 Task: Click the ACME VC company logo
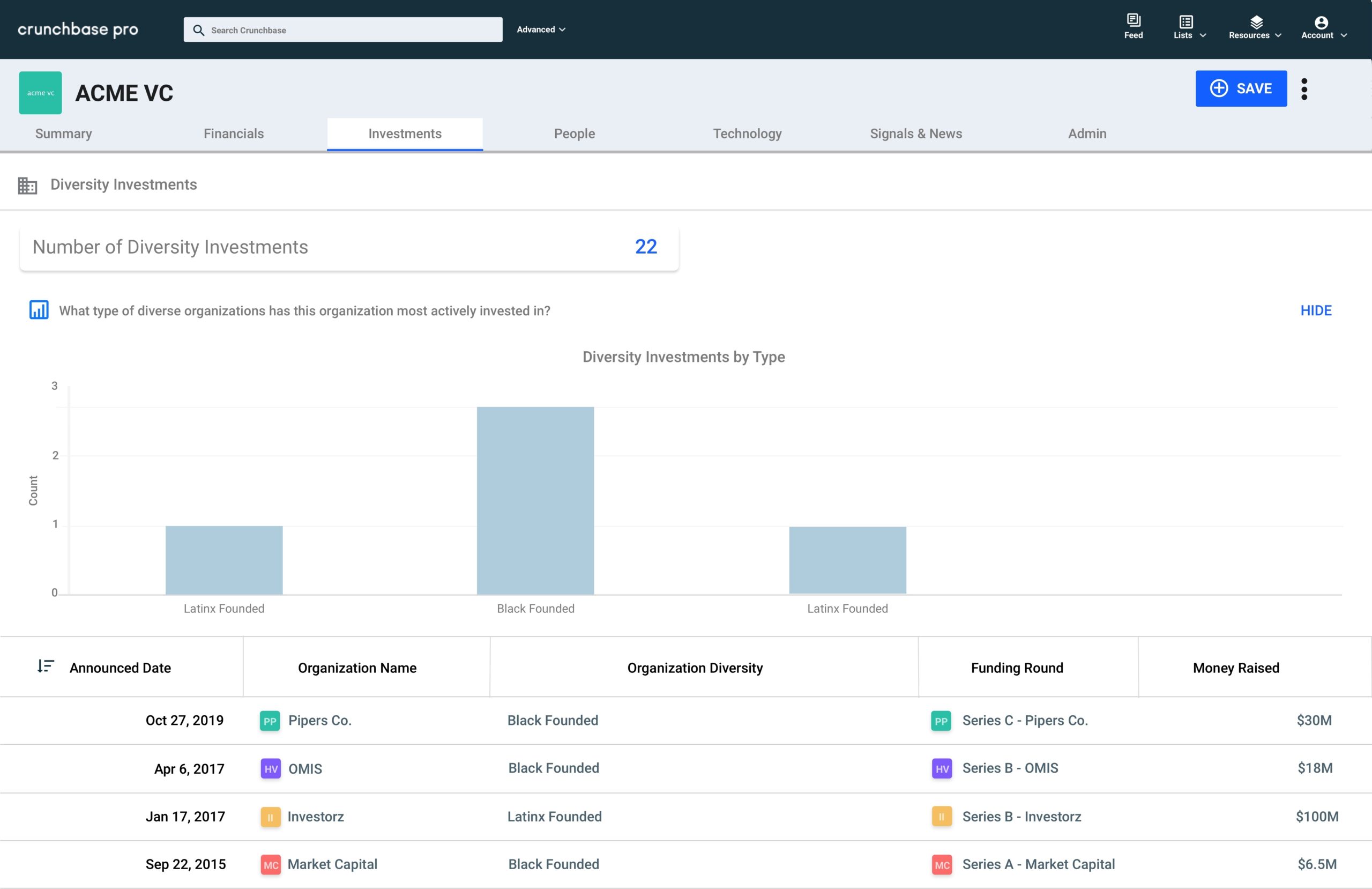click(x=40, y=92)
